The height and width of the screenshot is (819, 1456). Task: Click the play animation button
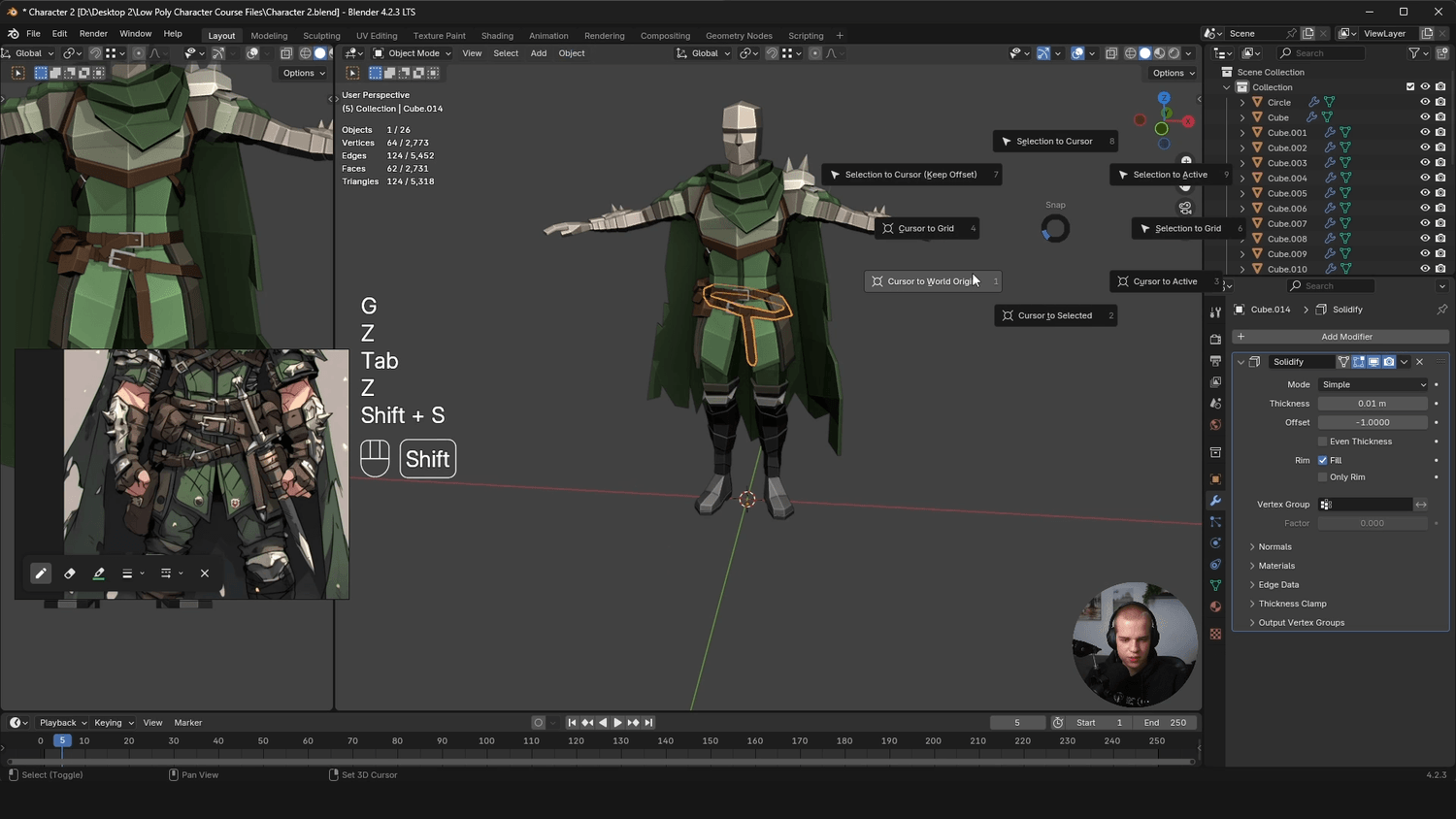point(617,723)
